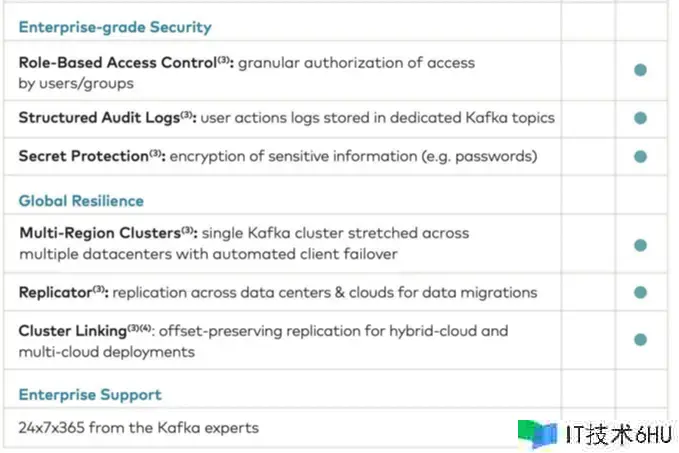Click the Cluster Linking feature name
Image resolution: width=679 pixels, height=453 pixels.
(73, 331)
